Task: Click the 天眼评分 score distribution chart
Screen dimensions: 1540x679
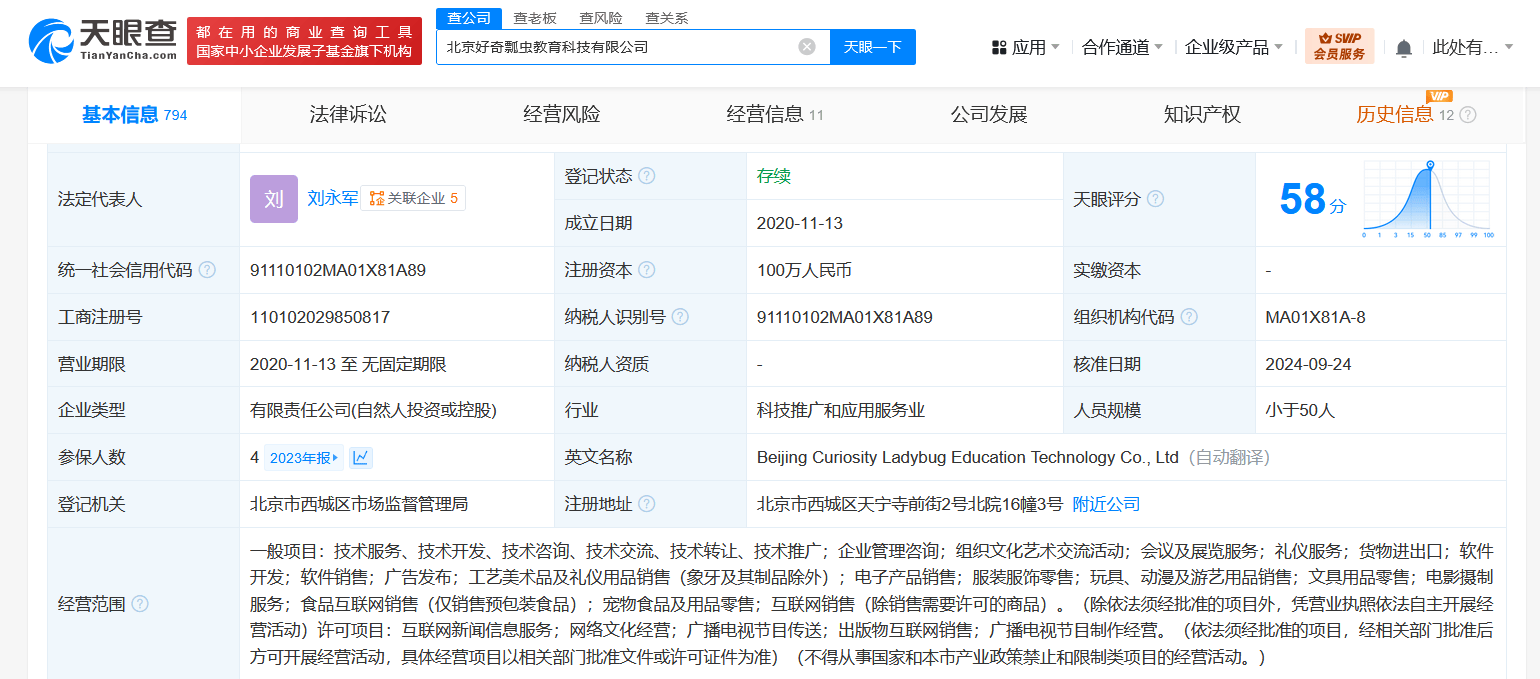Action: point(1428,199)
